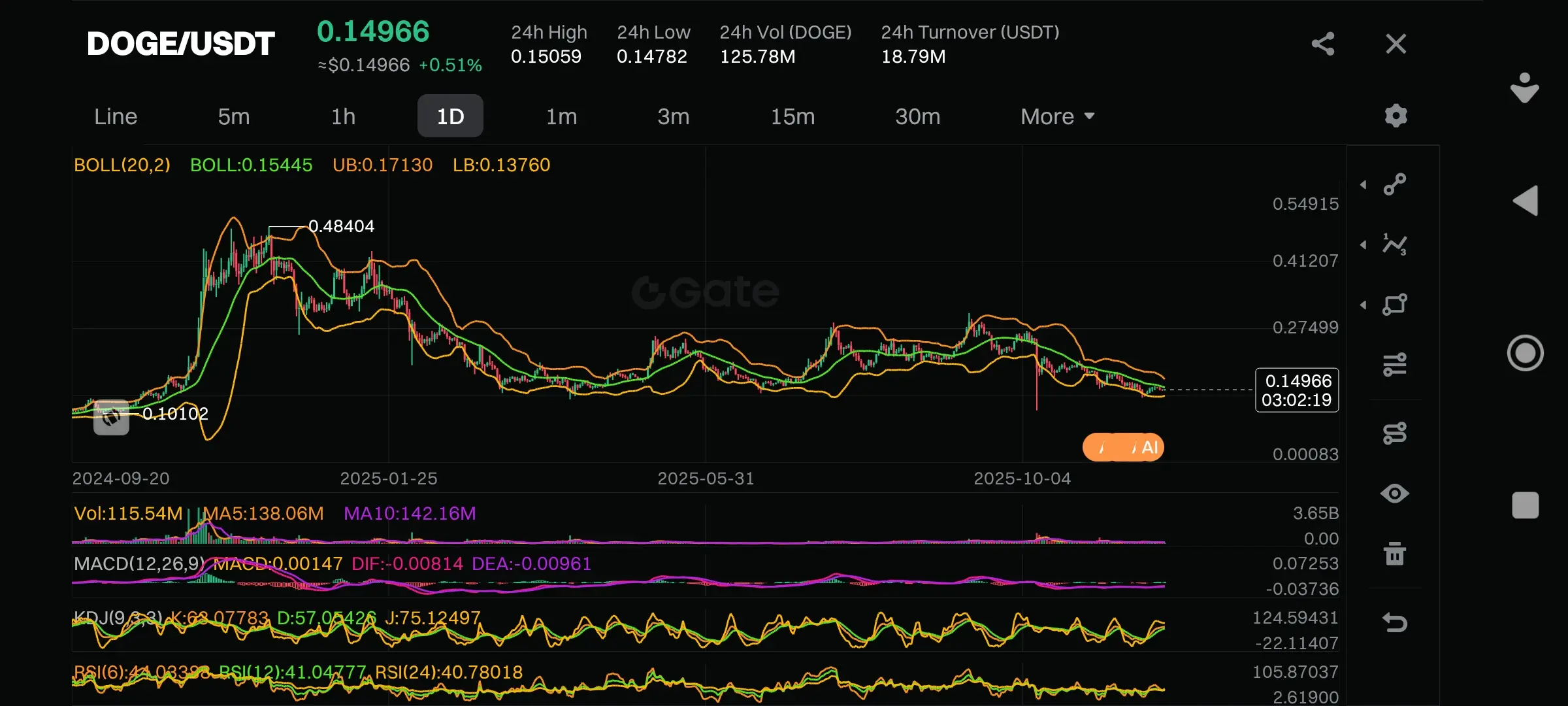Switch to the 15m timeframe tab
The width and height of the screenshot is (1568, 706).
[792, 116]
